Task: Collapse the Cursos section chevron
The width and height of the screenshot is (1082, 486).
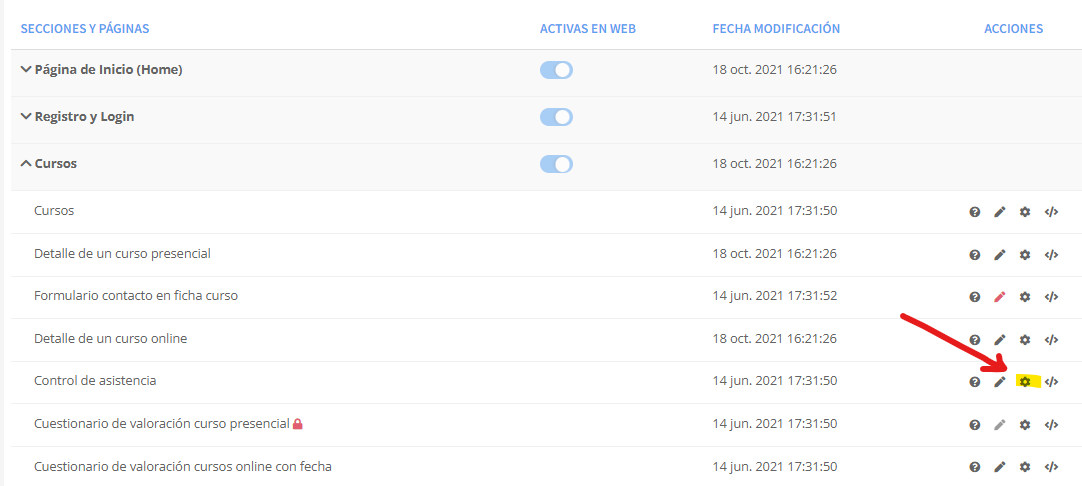Action: (x=26, y=164)
